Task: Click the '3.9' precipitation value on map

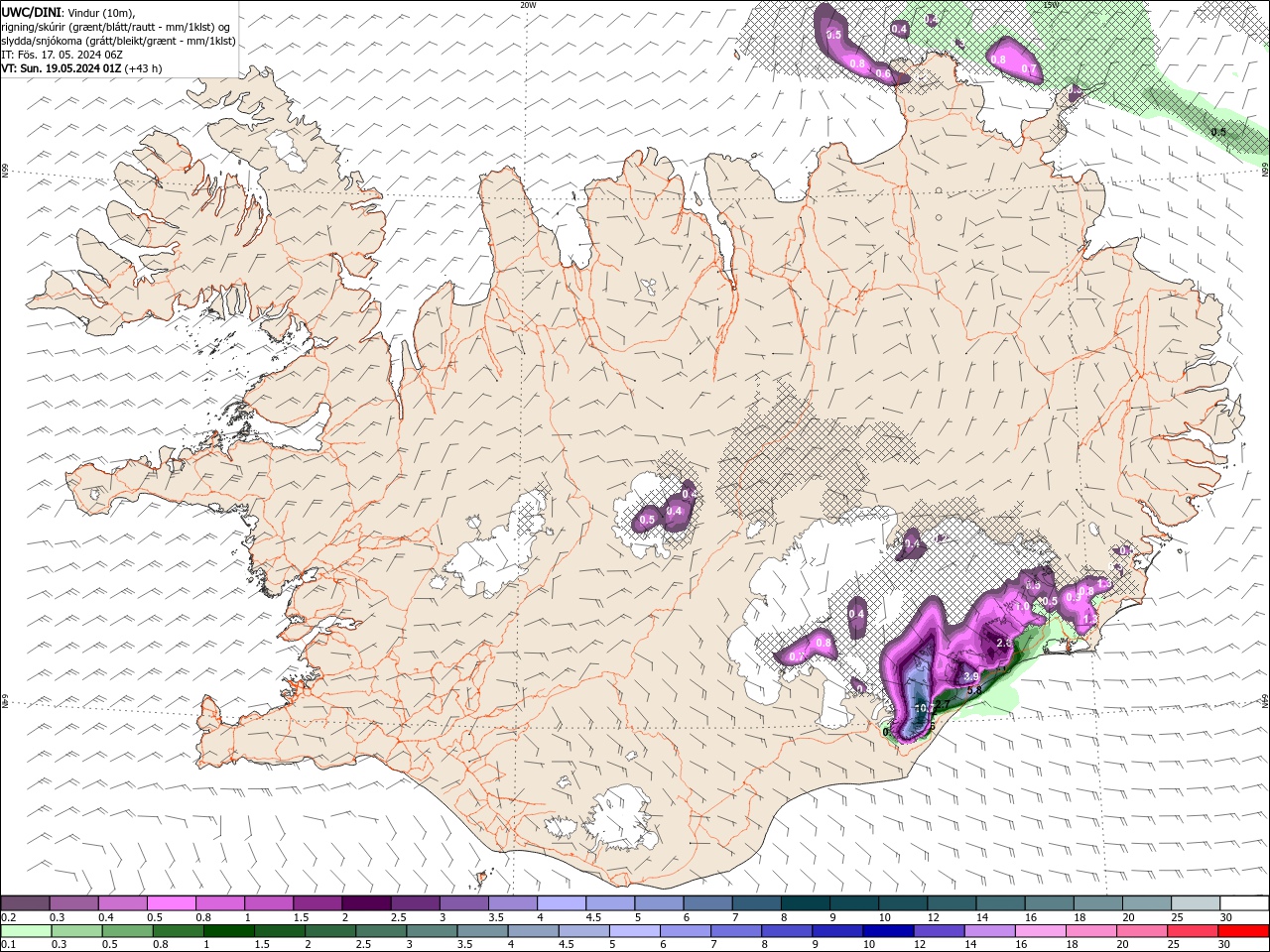Action: 970,676
